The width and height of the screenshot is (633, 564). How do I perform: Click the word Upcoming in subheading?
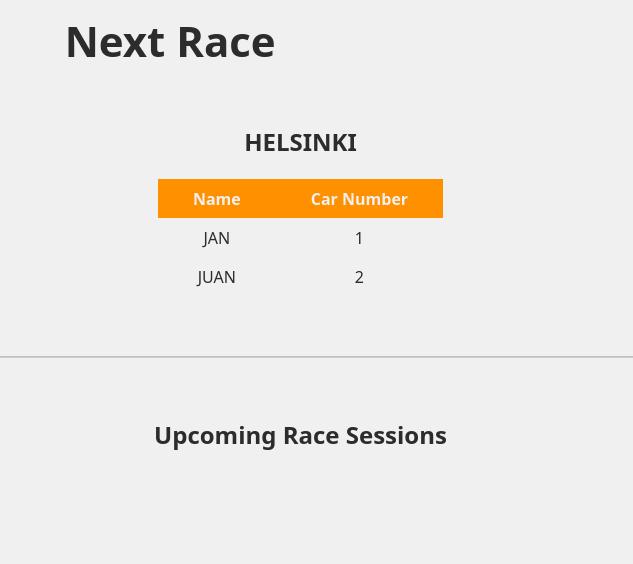pyautogui.click(x=215, y=437)
